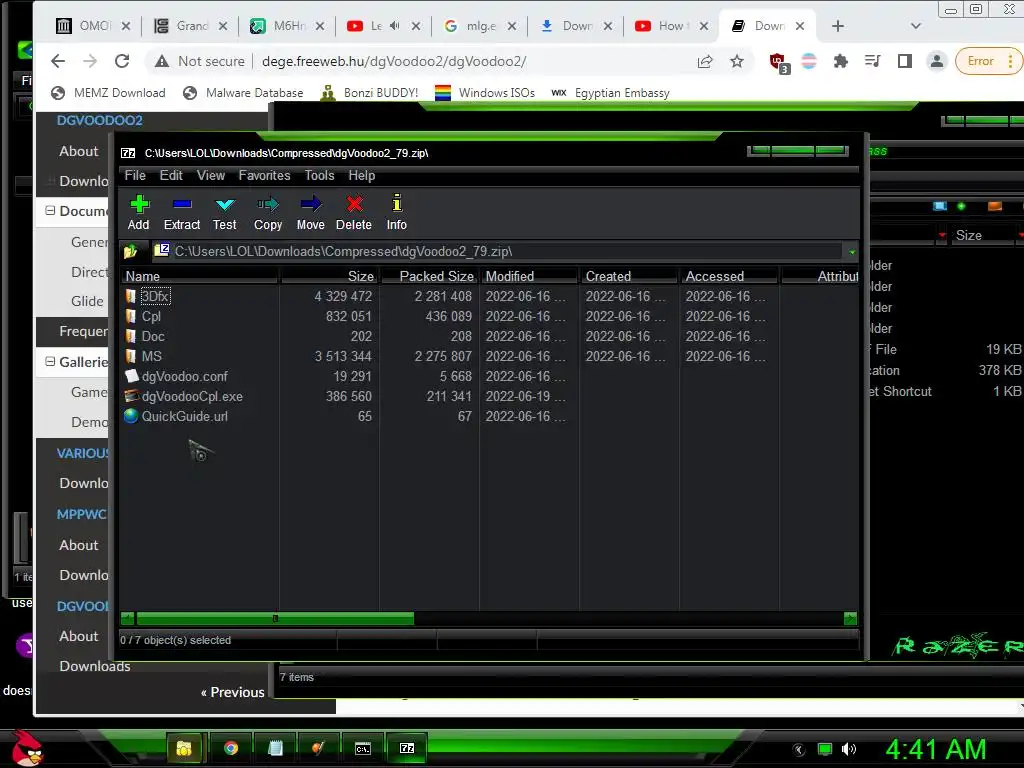
Task: Open the Windows ISOs bookmark
Action: coord(485,93)
